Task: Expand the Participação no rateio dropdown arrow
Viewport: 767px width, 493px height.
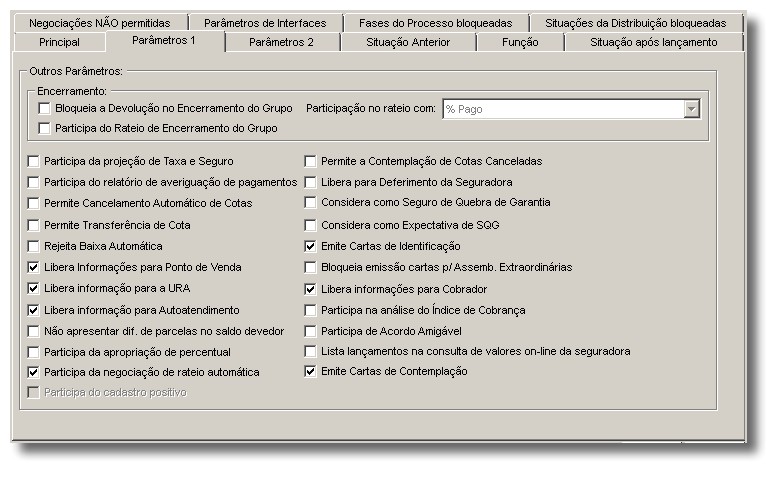Action: [691, 109]
